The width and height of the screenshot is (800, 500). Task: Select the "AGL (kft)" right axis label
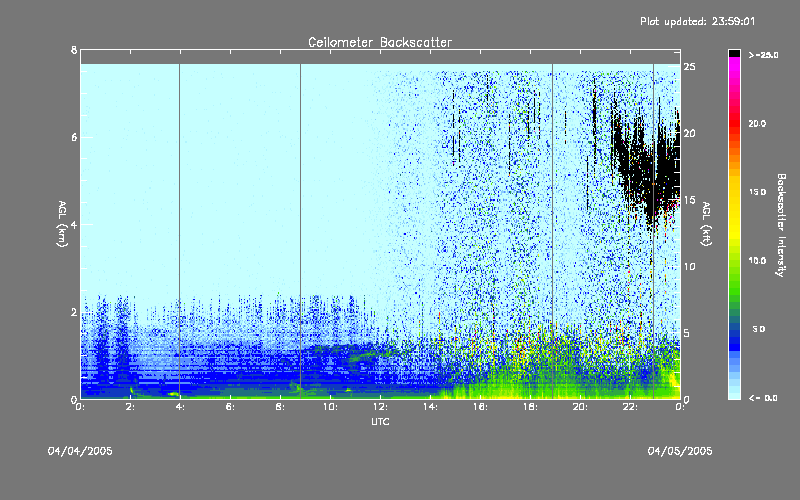click(706, 224)
